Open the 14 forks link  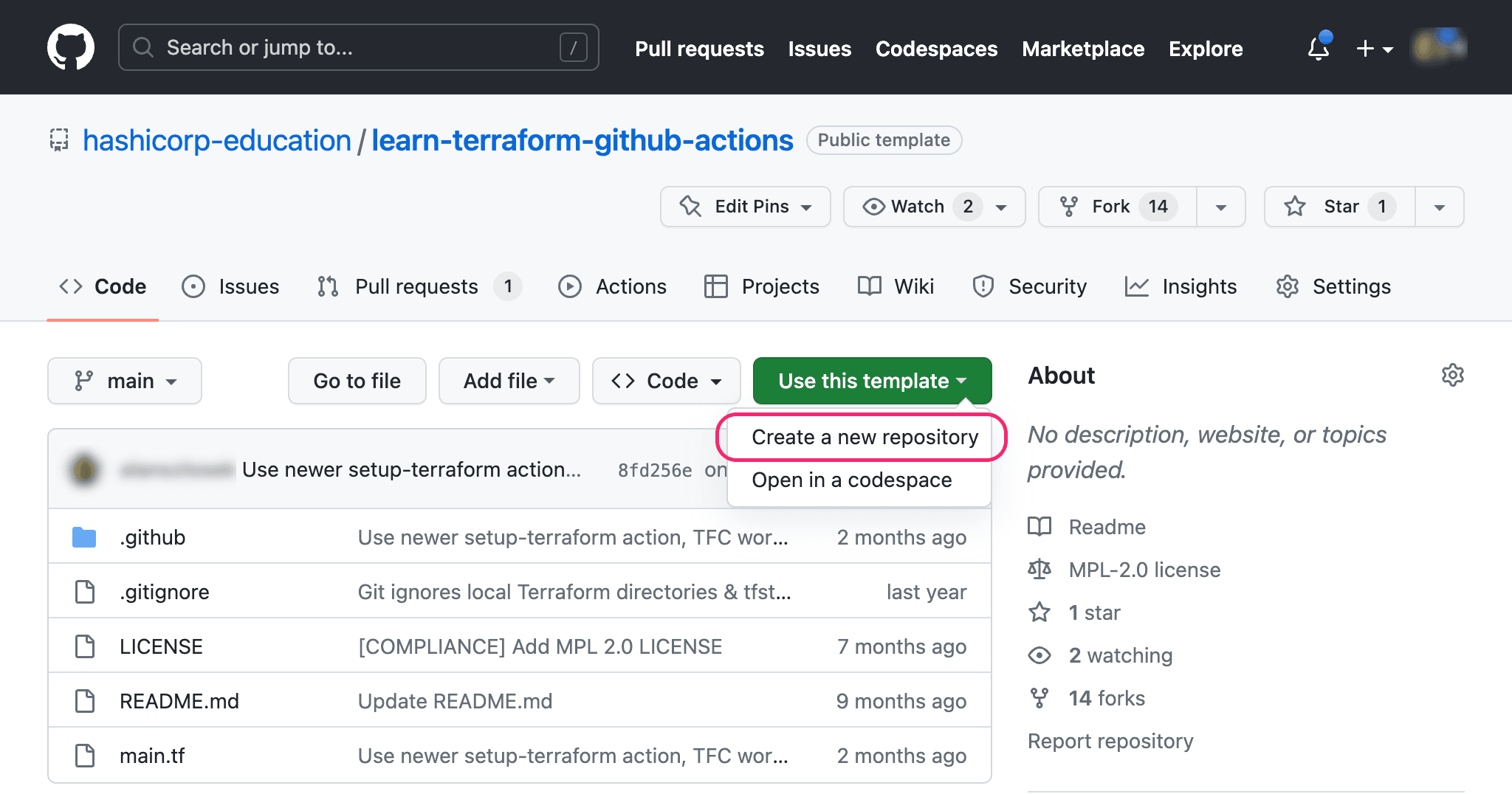1087,698
